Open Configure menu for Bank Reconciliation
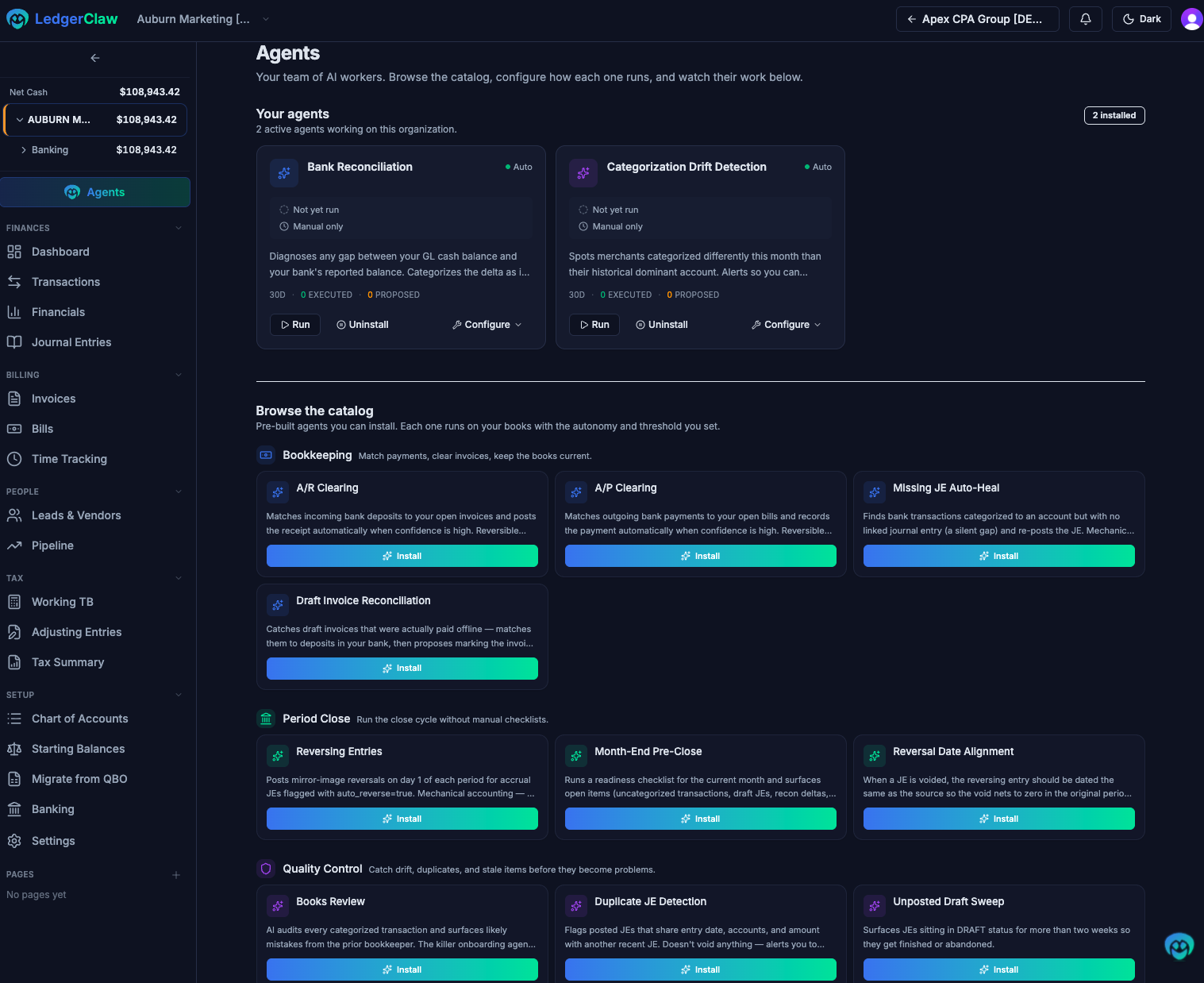 (487, 325)
